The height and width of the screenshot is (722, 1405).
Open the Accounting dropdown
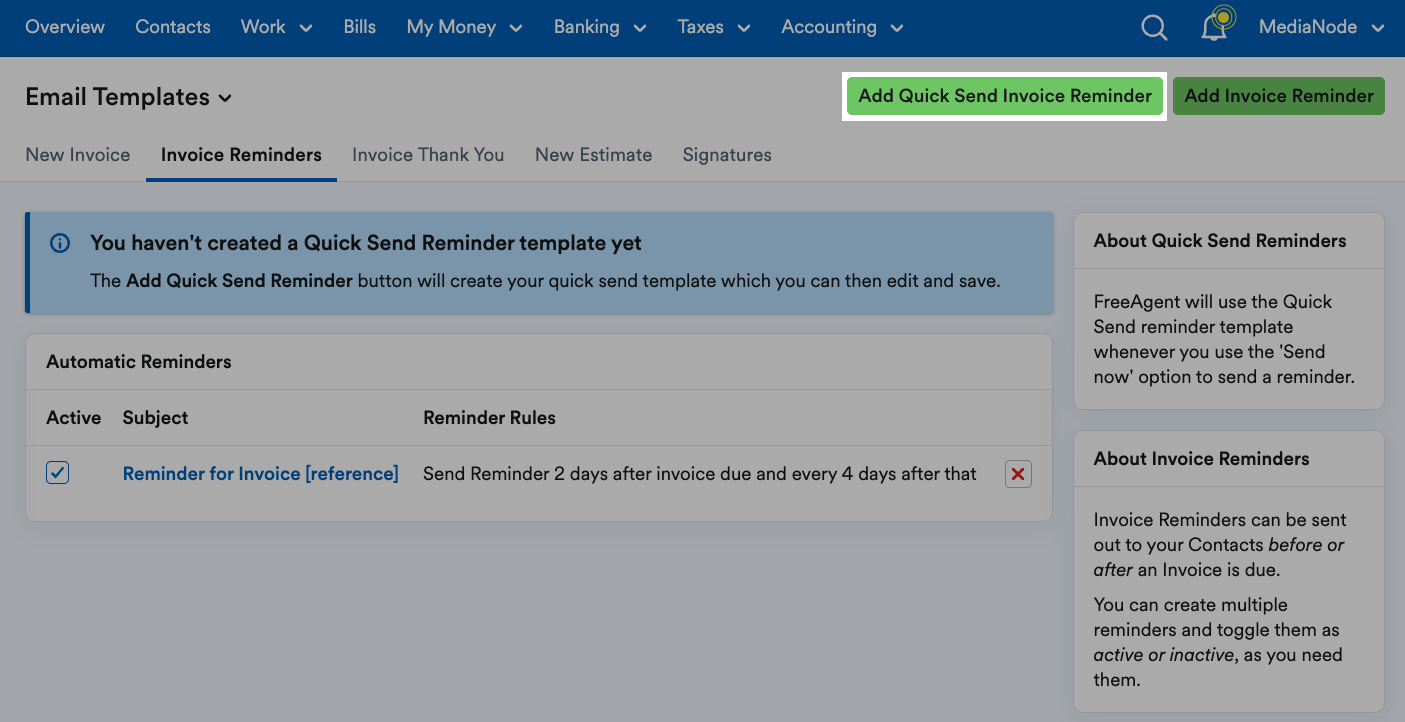(843, 27)
